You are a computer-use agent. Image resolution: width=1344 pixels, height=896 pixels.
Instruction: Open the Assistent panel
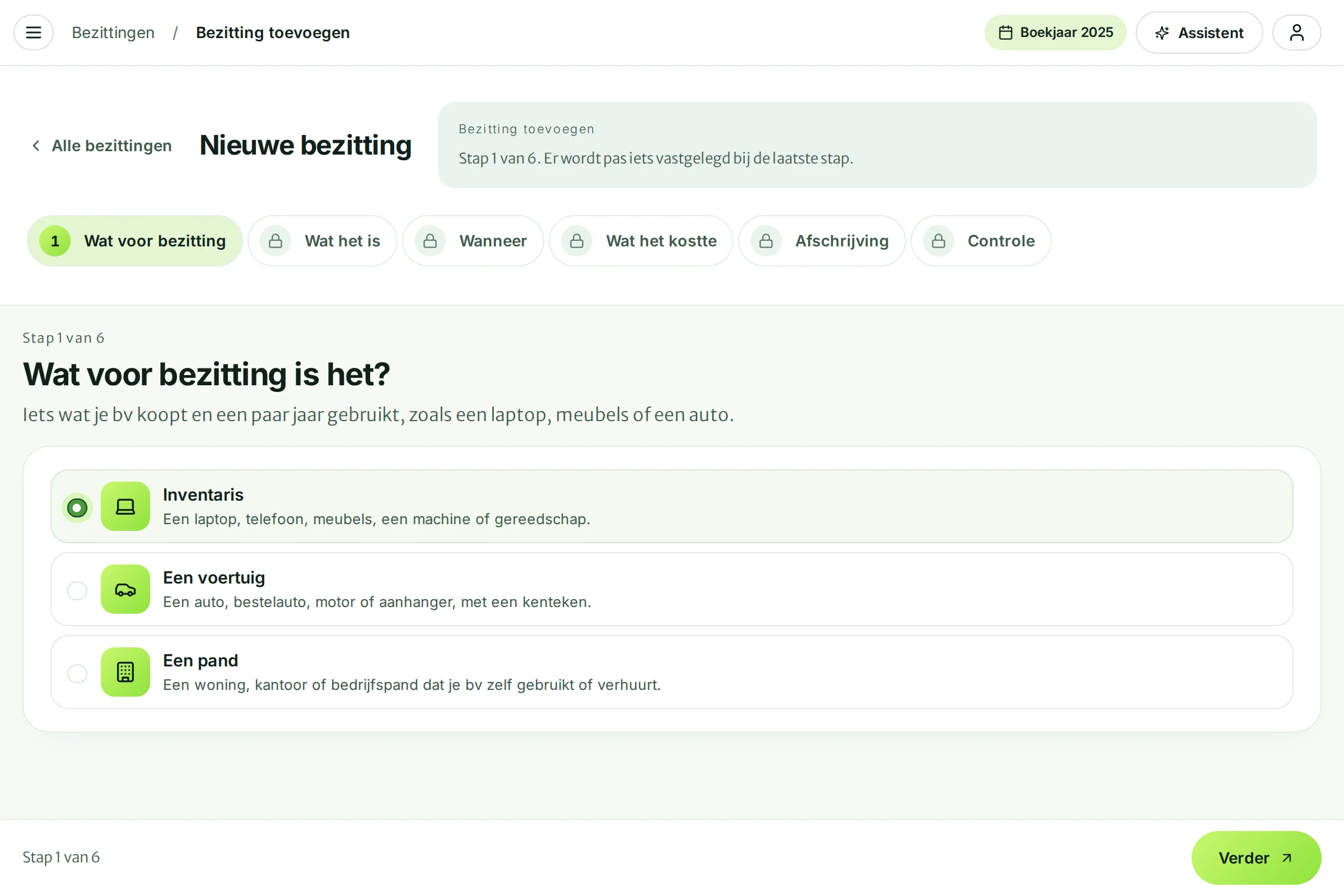1199,32
